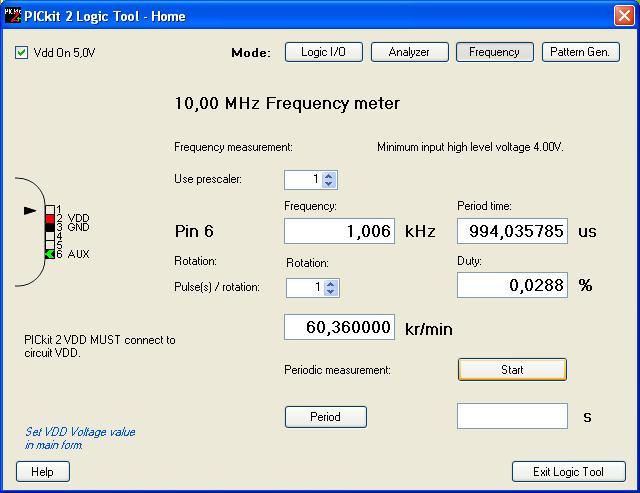Click the black pin 1 marker arrow
Screen dimensions: 640x493
[x=30, y=211]
